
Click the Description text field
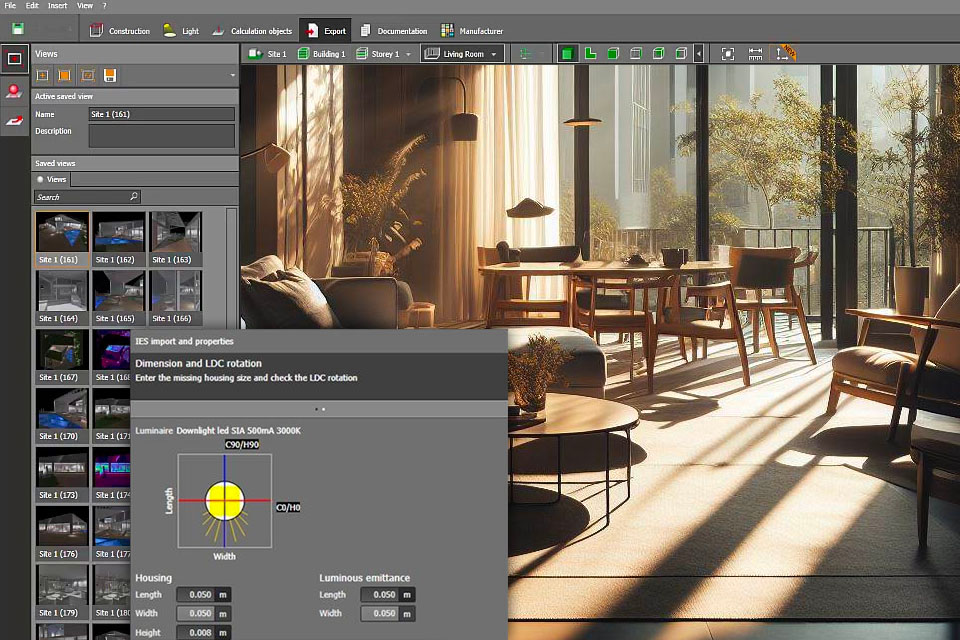point(162,136)
